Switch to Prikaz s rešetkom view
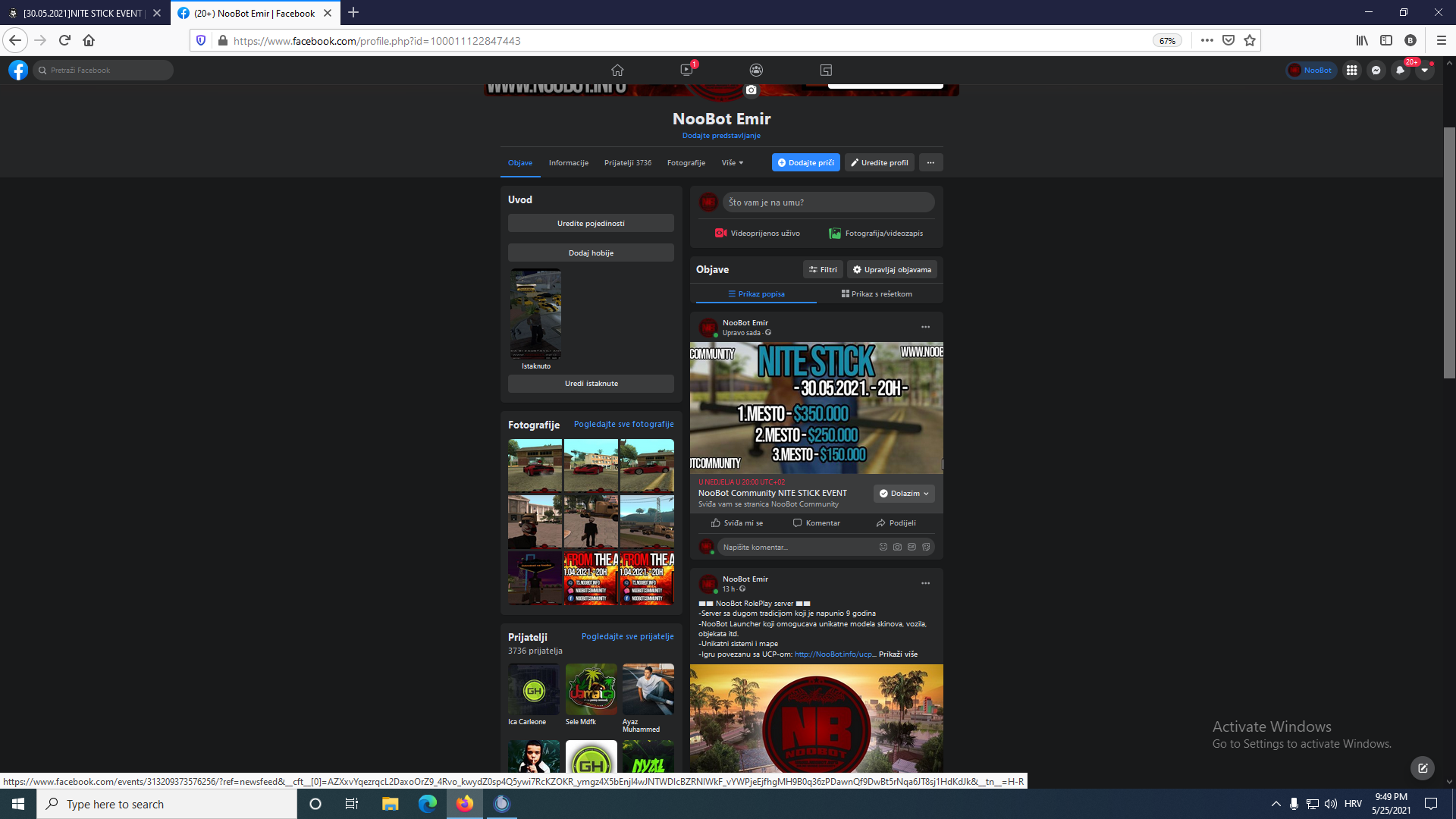 point(877,294)
